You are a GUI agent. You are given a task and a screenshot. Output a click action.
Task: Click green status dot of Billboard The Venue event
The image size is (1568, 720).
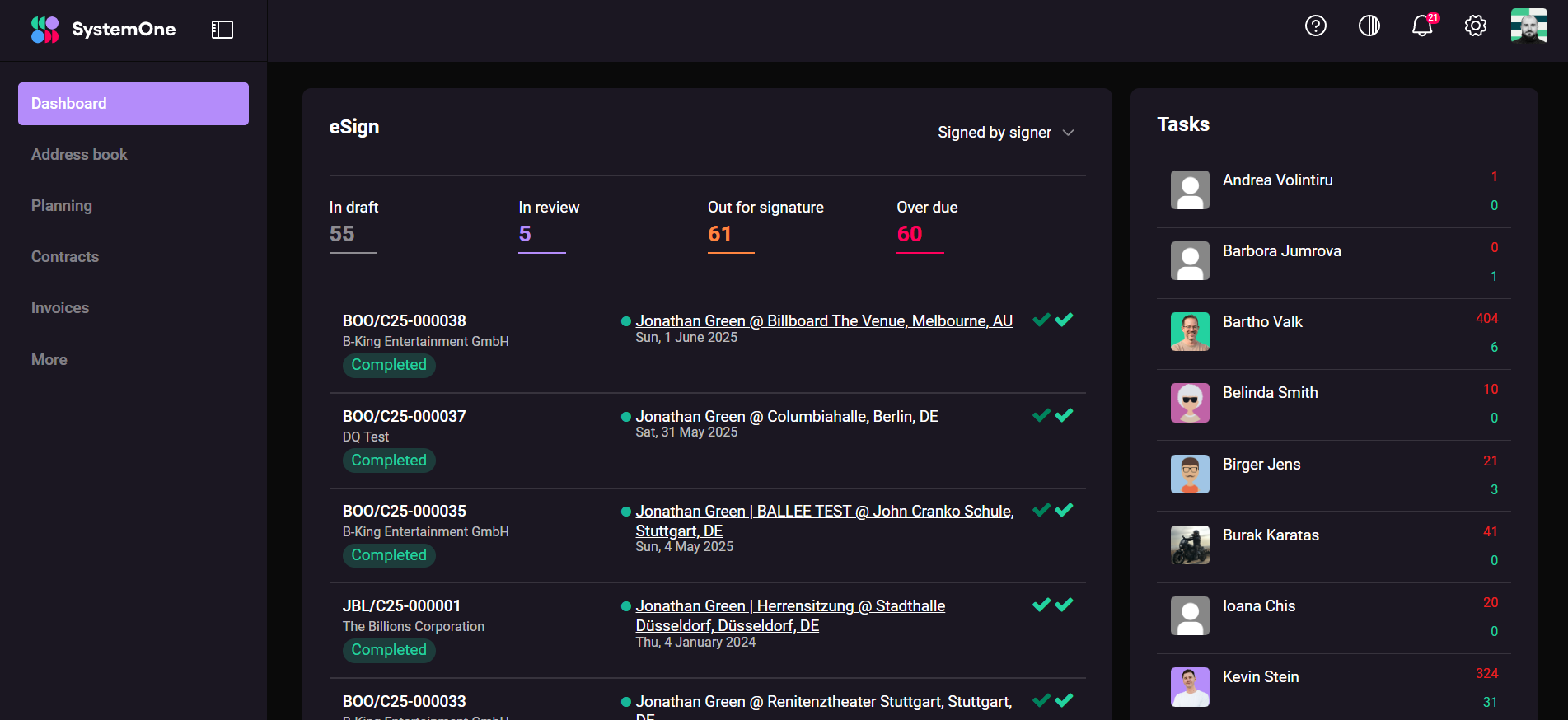pos(626,321)
